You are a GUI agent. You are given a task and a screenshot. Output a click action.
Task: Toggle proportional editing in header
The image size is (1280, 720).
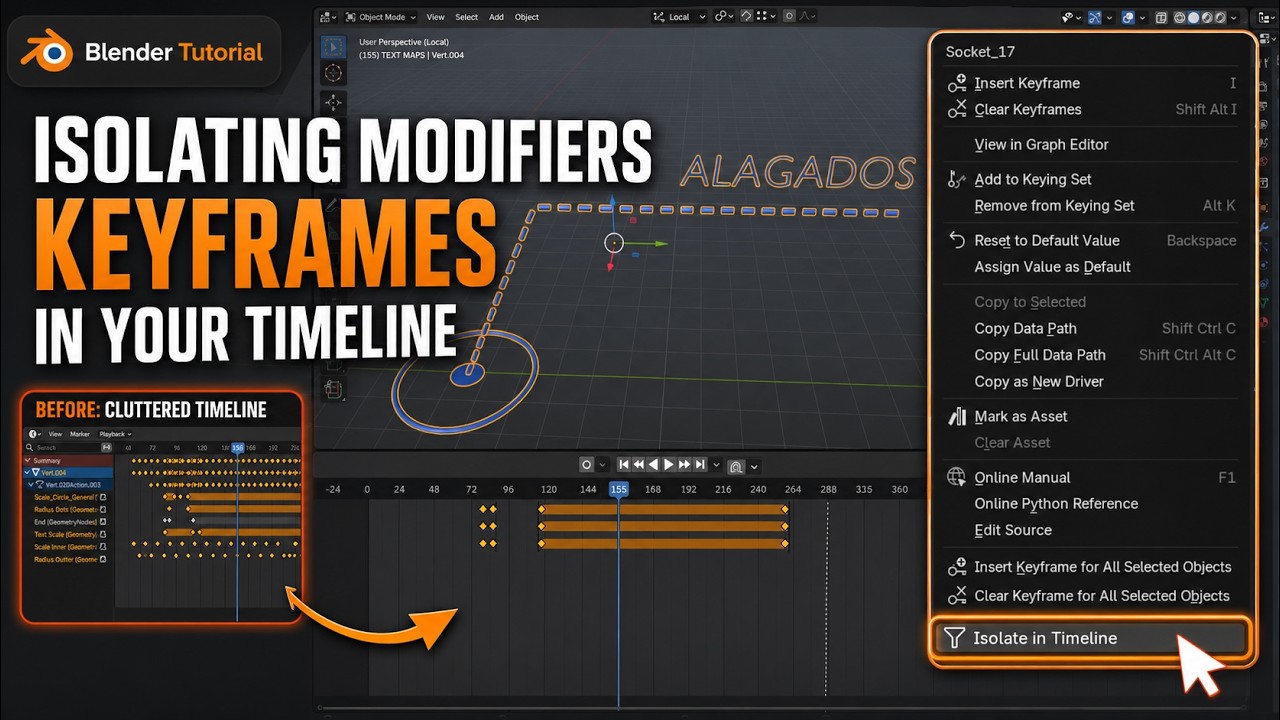[x=789, y=16]
